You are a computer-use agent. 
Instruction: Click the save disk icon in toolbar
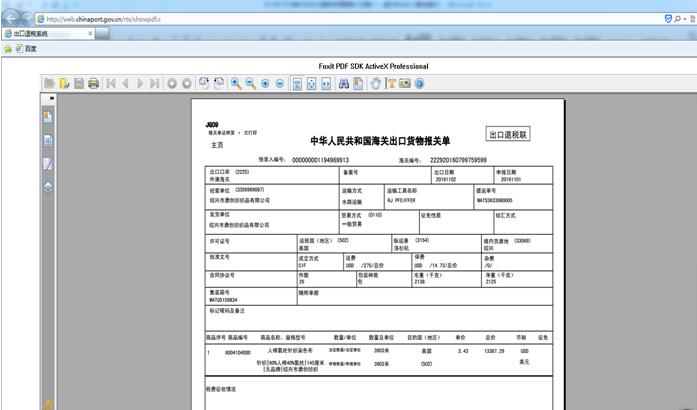[79, 83]
